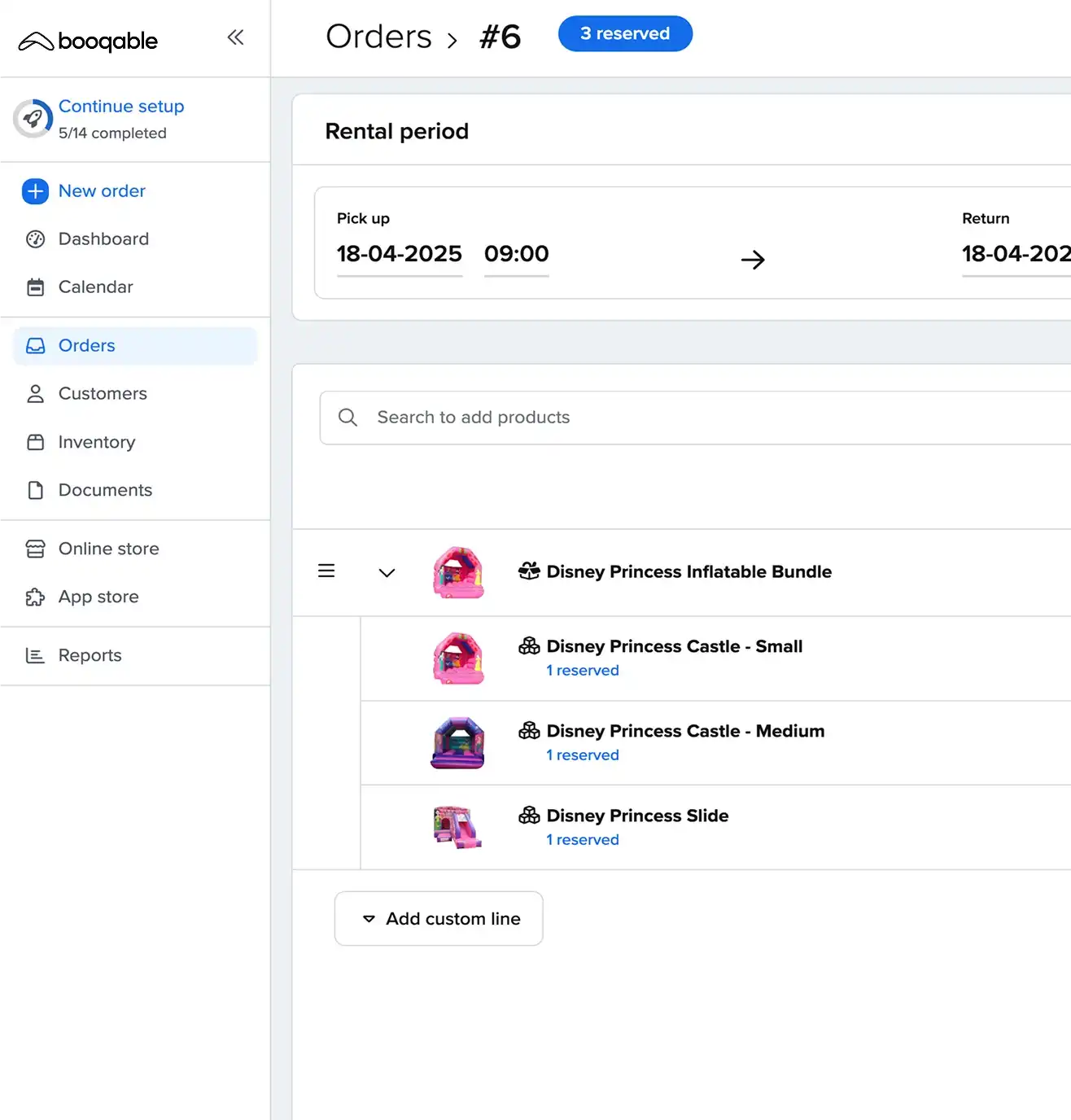Go to Inventory section
Image resolution: width=1071 pixels, height=1120 pixels.
96,442
